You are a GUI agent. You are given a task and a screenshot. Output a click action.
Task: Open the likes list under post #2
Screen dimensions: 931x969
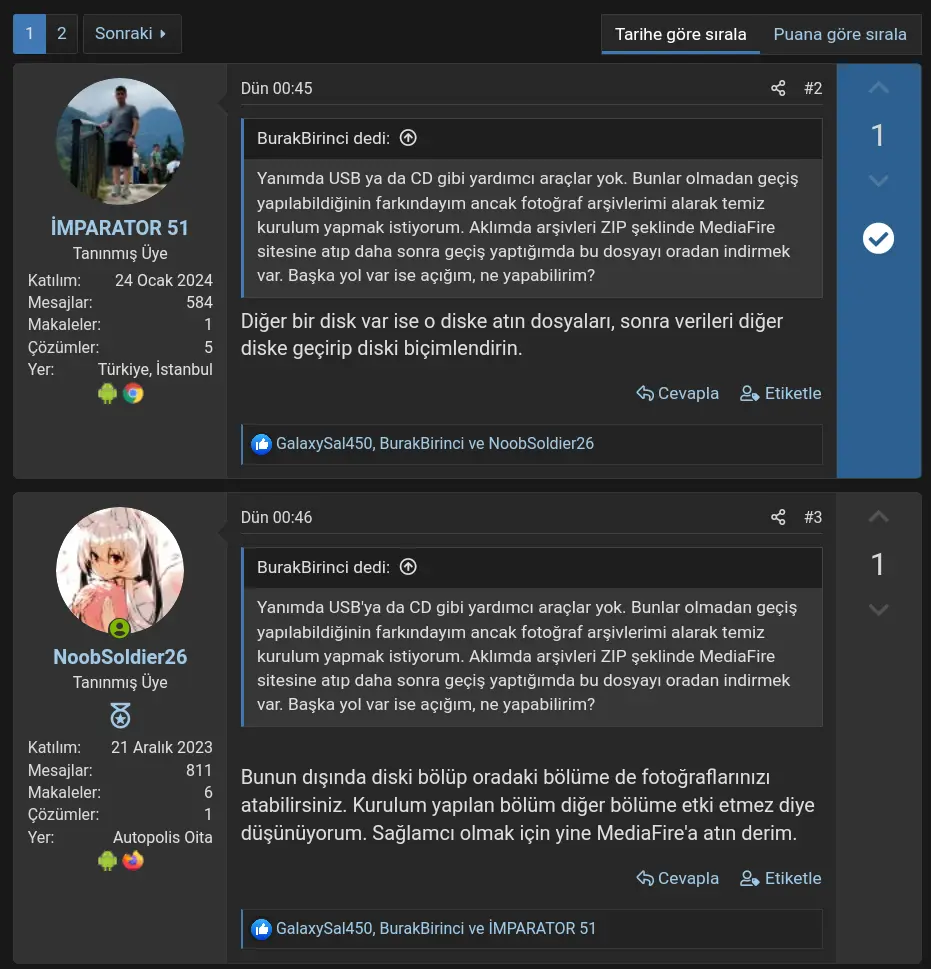click(434, 444)
